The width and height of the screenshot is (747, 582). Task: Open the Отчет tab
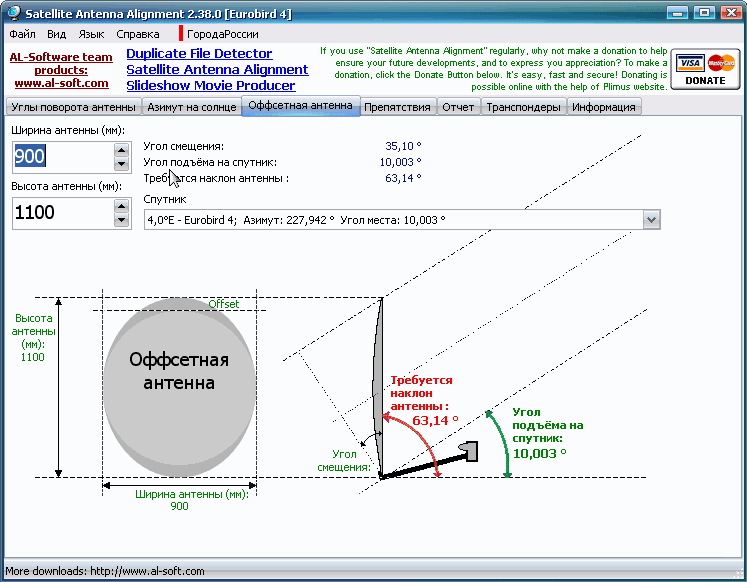pos(458,107)
